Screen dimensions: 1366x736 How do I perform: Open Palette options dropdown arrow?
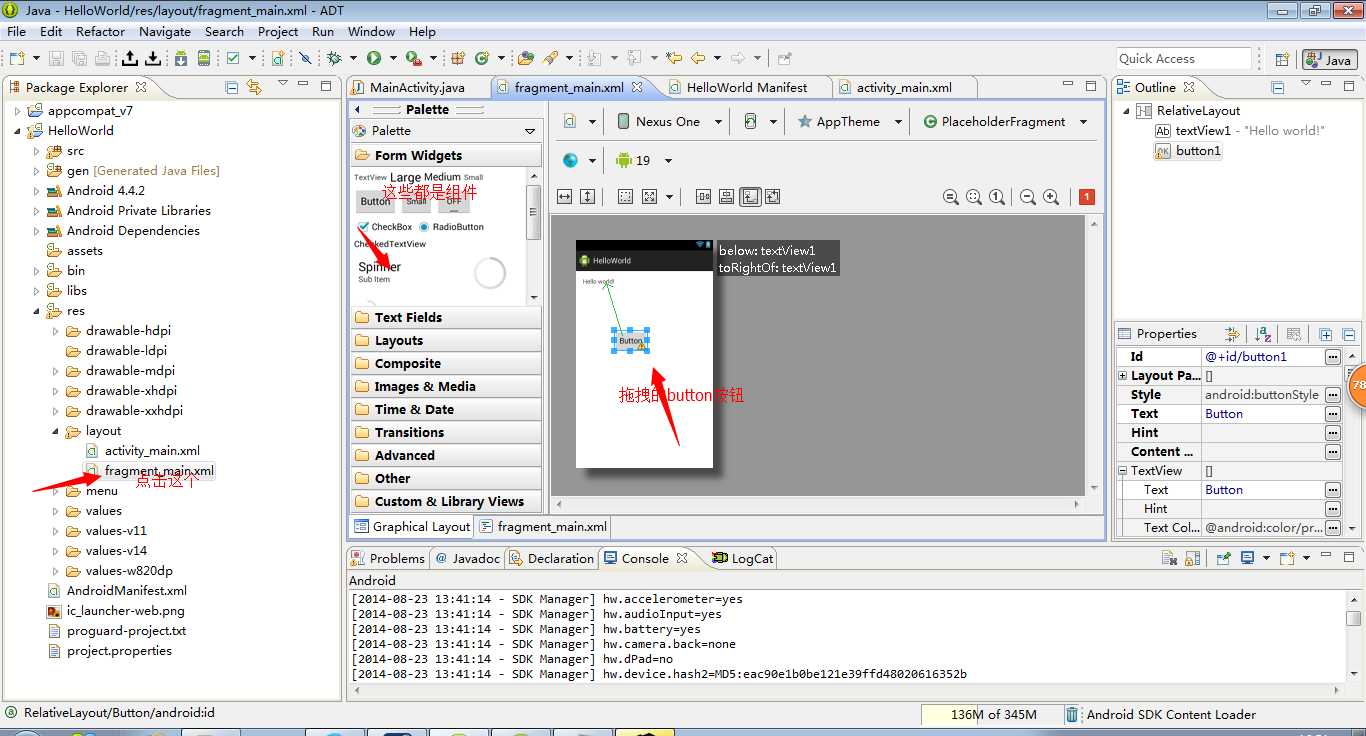click(530, 131)
